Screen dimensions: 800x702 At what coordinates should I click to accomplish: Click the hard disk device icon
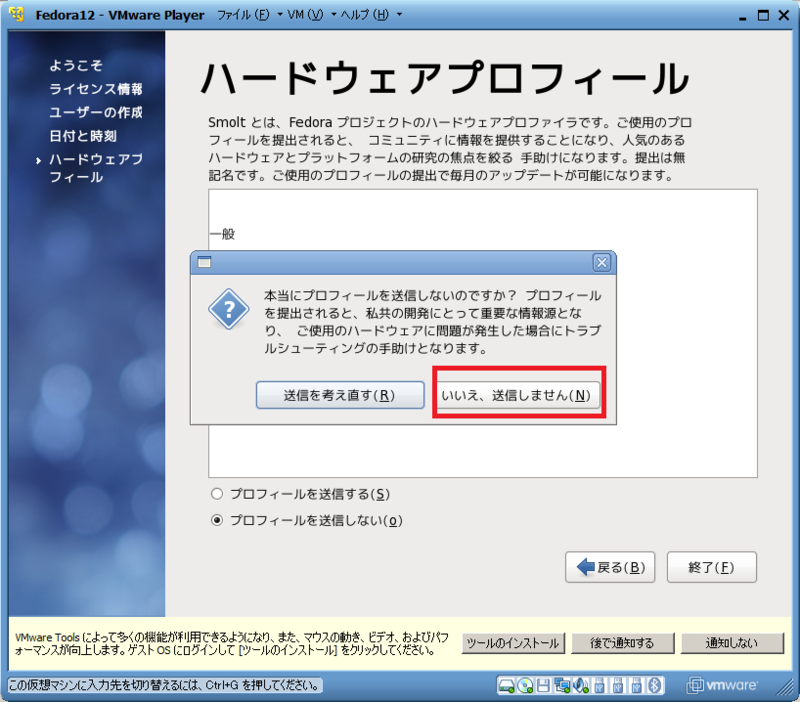point(506,686)
